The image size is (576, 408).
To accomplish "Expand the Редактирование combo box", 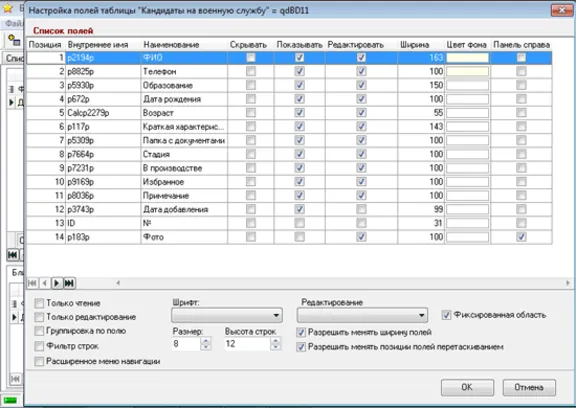I will (x=362, y=315).
